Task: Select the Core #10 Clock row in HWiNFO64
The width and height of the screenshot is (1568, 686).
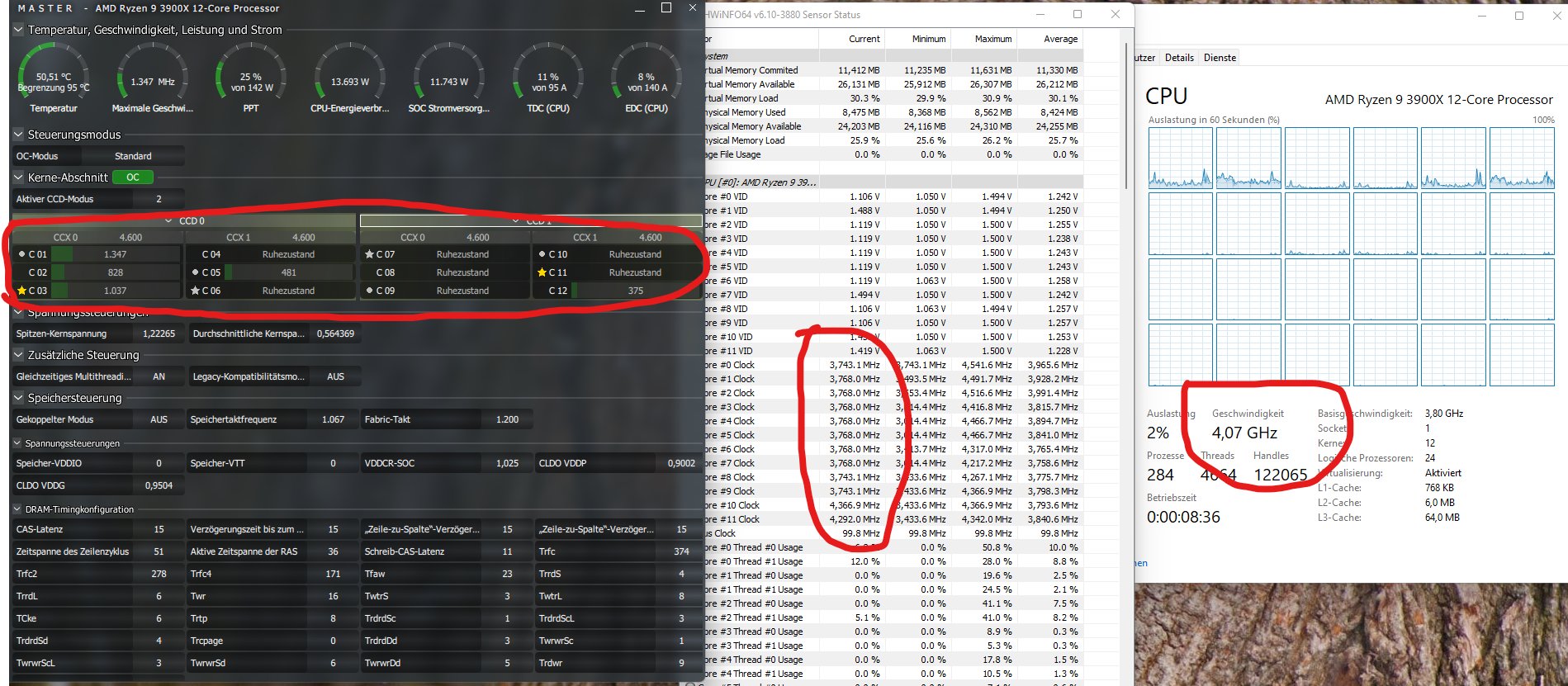Action: 893,505
